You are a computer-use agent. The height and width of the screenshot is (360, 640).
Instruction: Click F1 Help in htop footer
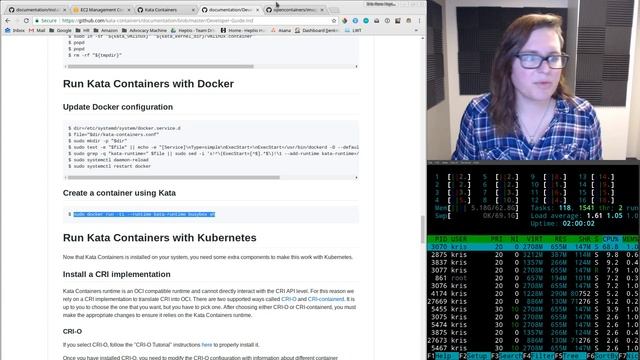[x=443, y=356]
